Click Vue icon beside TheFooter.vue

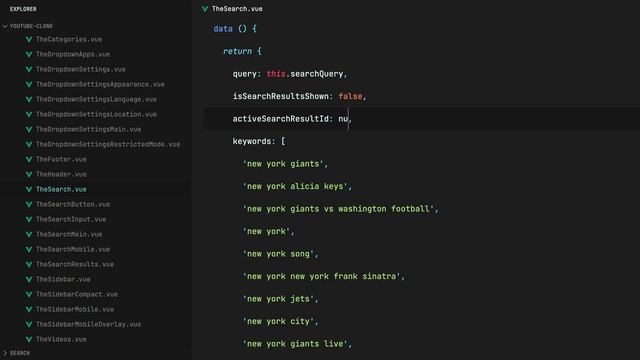tap(29, 160)
